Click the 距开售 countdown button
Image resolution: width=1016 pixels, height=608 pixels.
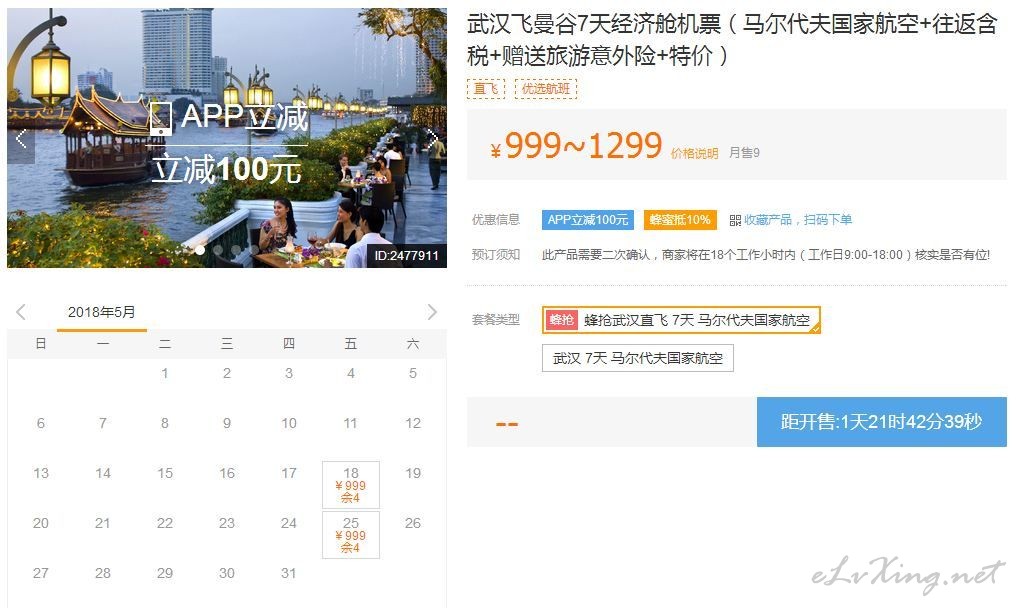coord(882,422)
